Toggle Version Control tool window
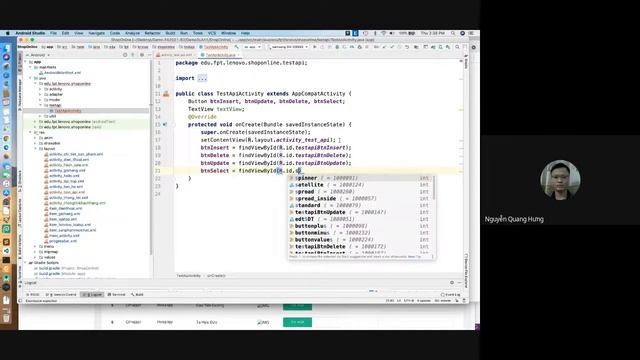Viewport: 640px width, 360px height. pos(61,294)
